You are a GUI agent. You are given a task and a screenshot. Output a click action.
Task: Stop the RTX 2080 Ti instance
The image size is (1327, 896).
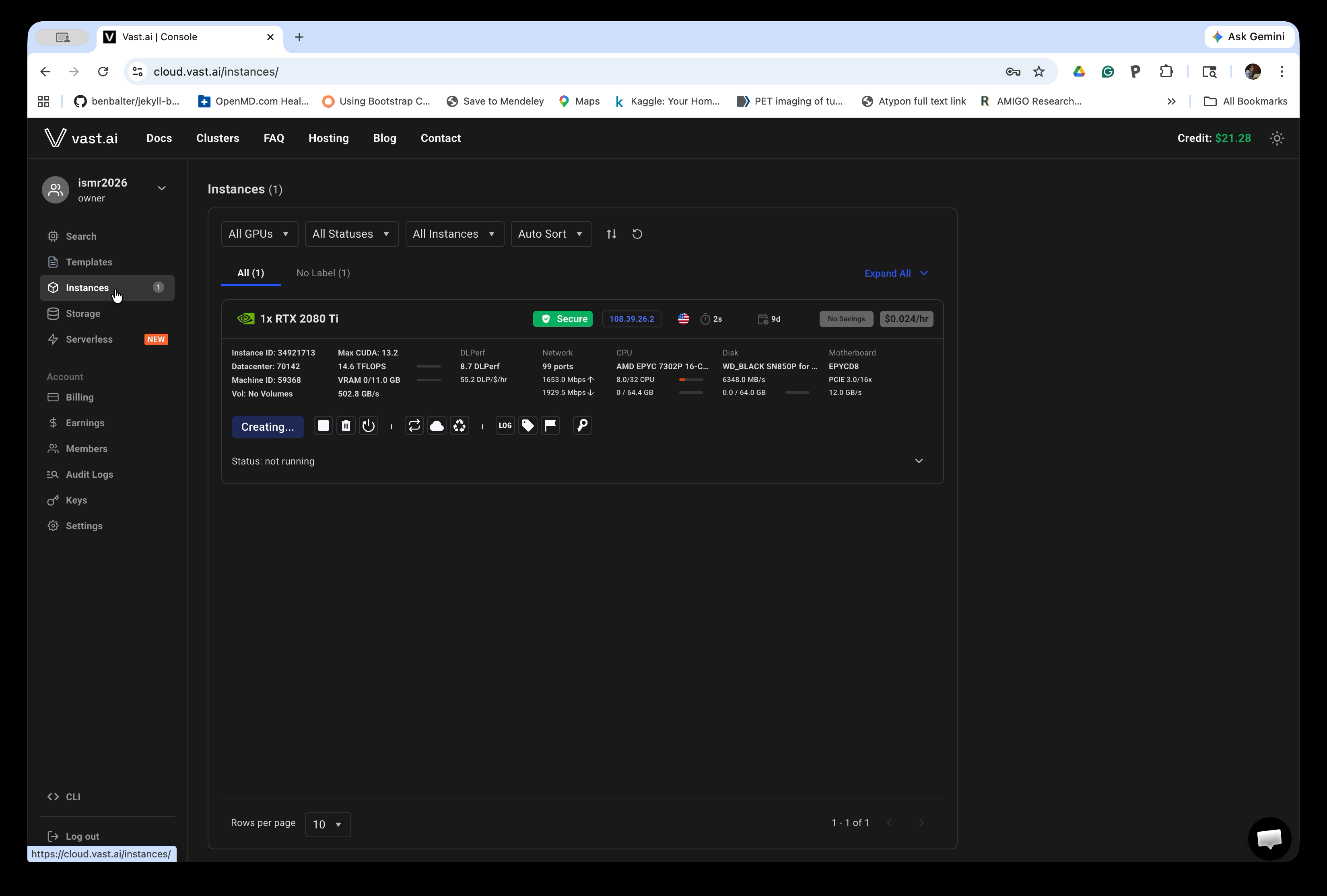coord(323,426)
